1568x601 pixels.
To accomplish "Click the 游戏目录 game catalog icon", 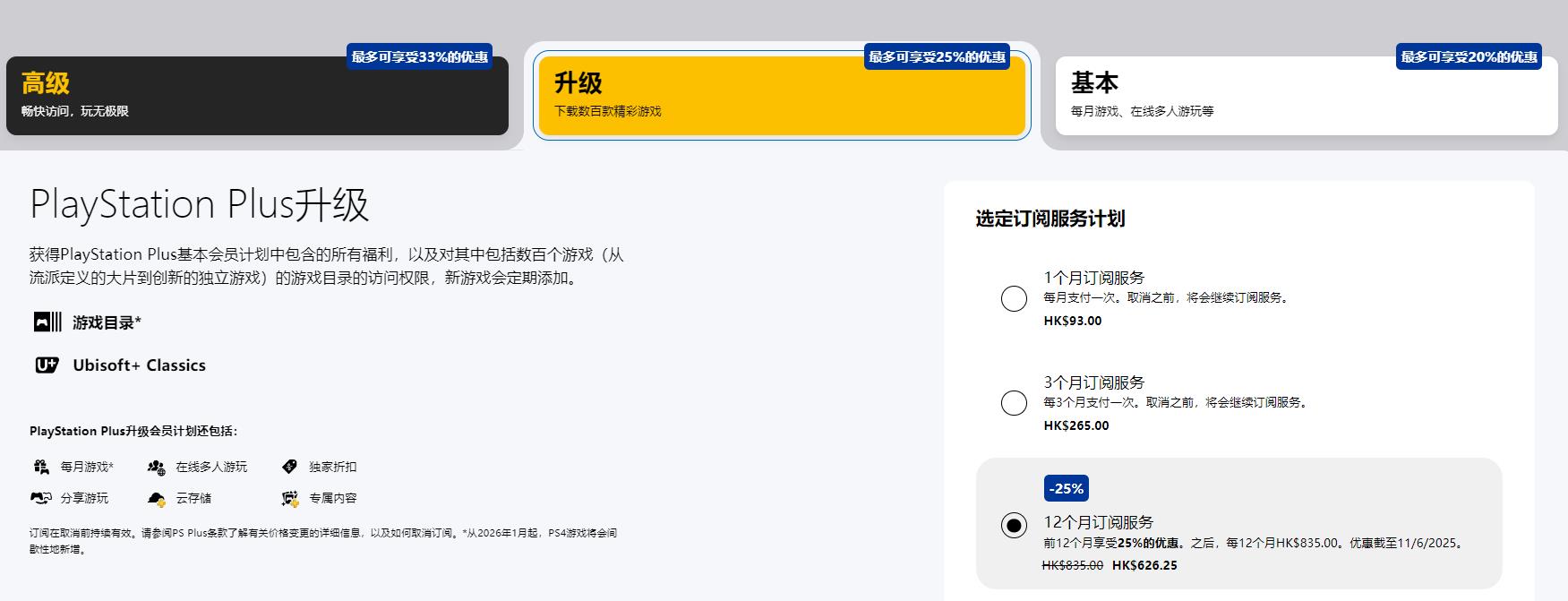I will 47,322.
